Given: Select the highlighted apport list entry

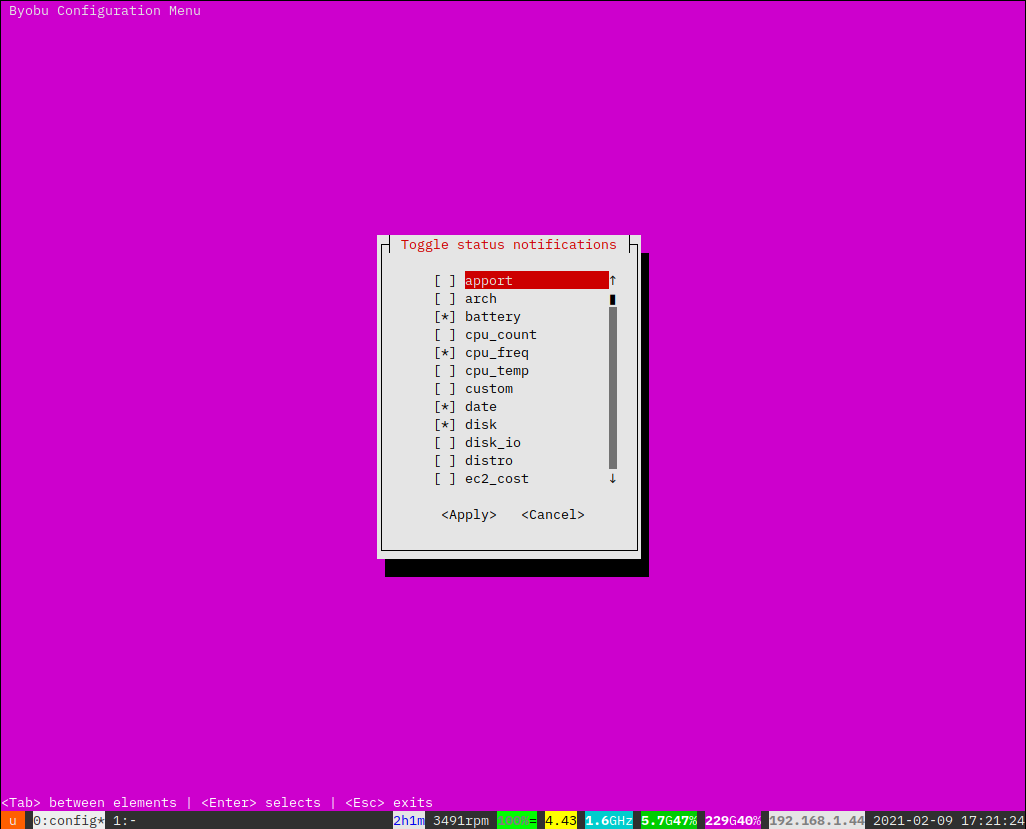Looking at the screenshot, I should tap(537, 281).
